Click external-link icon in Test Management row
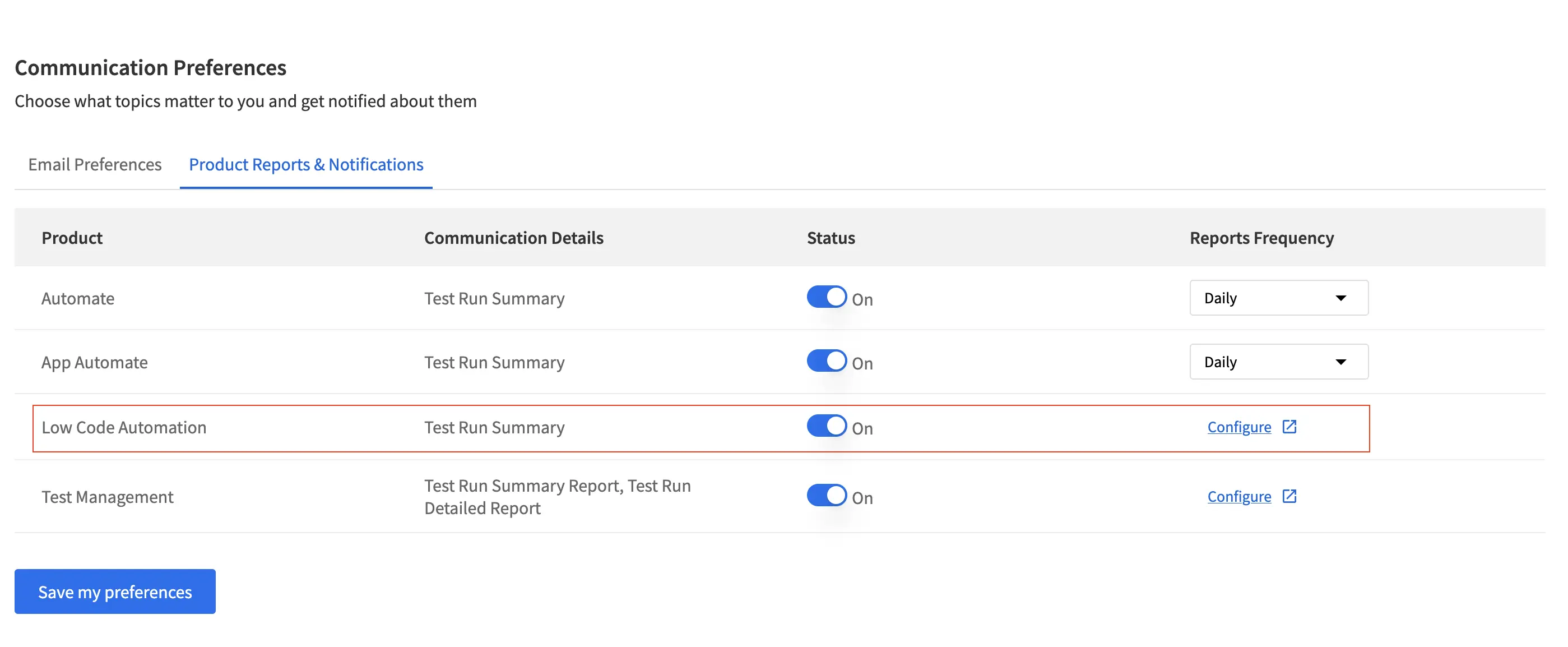1568x647 pixels. click(x=1288, y=496)
